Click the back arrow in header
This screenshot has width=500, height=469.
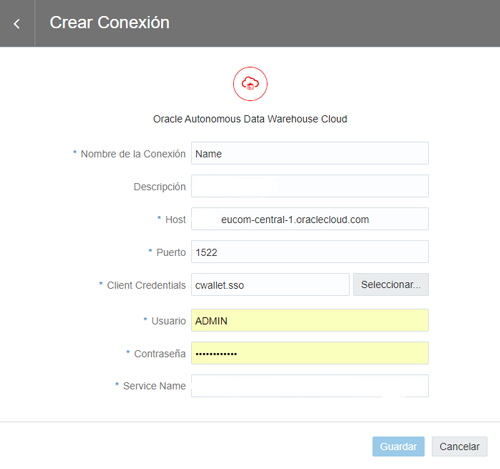17,24
